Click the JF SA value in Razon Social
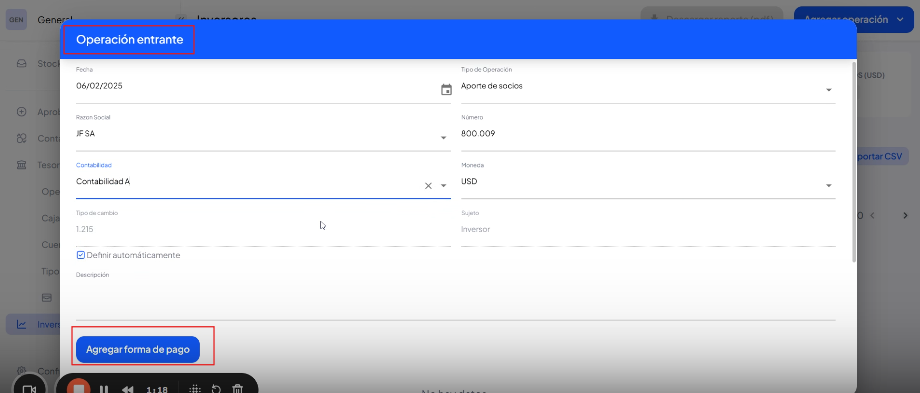 tap(86, 134)
